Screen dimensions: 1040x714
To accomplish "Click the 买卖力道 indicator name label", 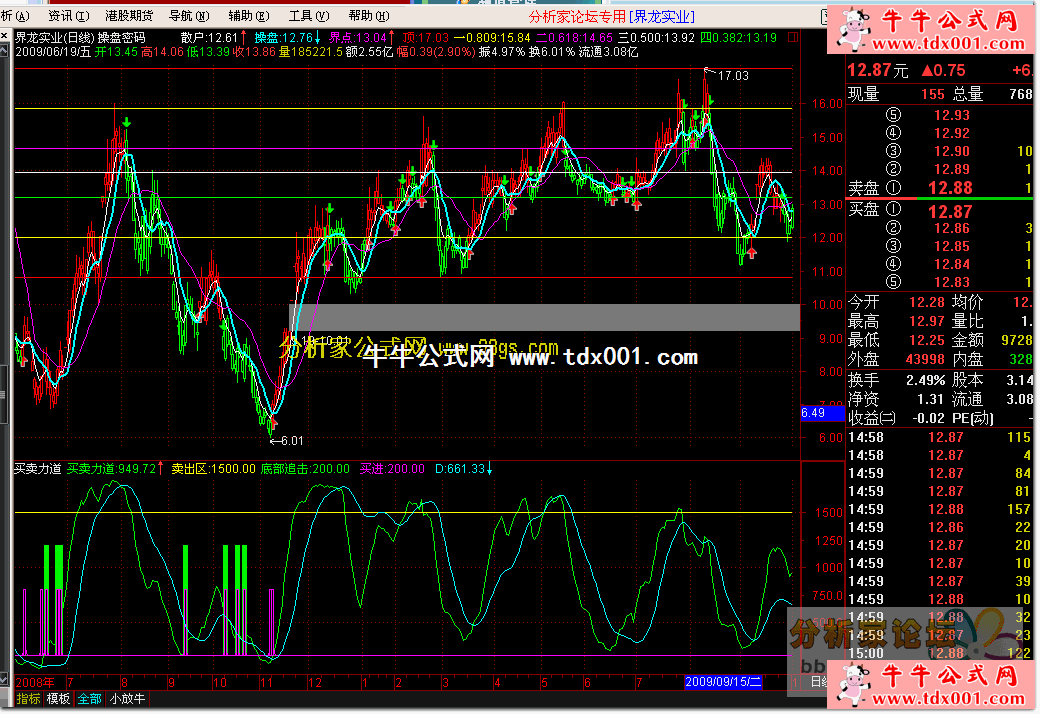I will pos(37,468).
